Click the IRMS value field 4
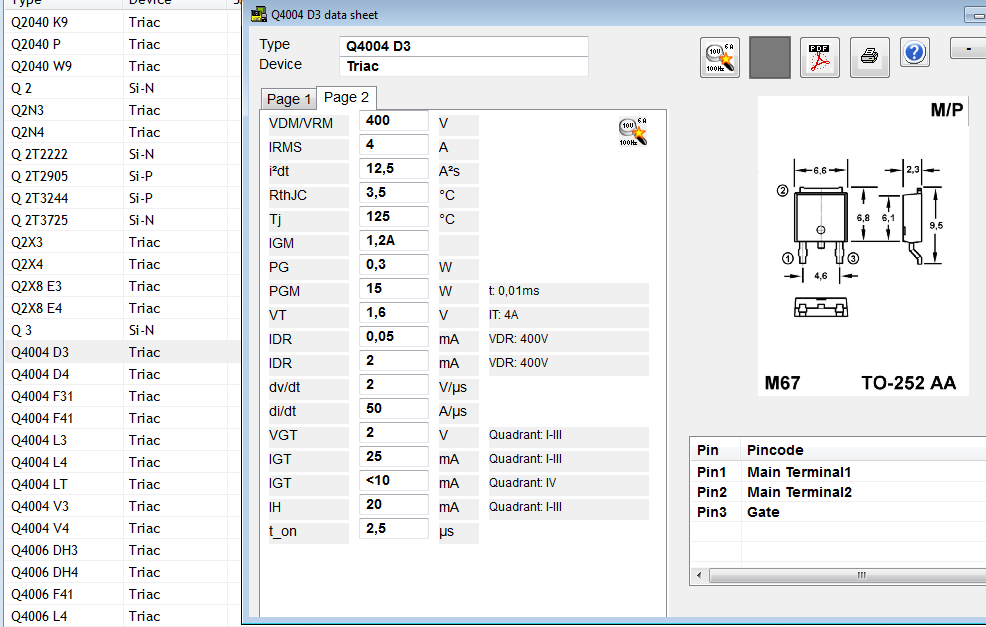 (x=394, y=145)
